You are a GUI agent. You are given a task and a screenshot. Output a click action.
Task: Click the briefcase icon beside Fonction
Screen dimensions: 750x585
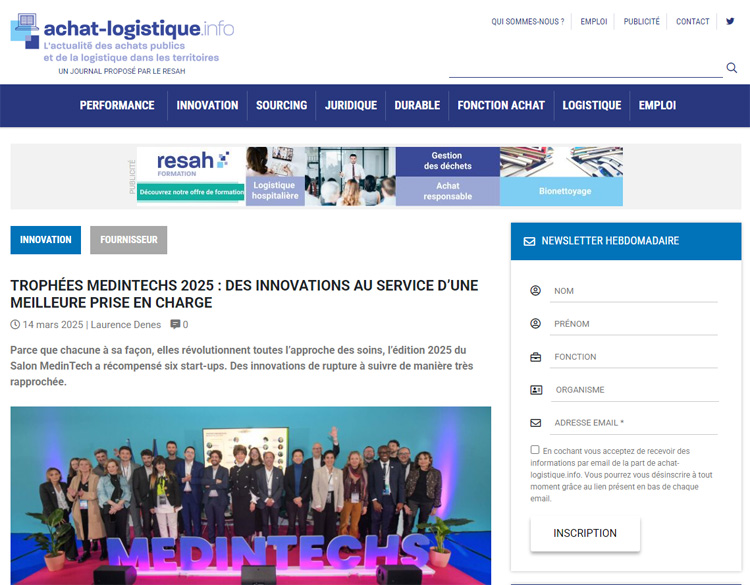pos(536,357)
